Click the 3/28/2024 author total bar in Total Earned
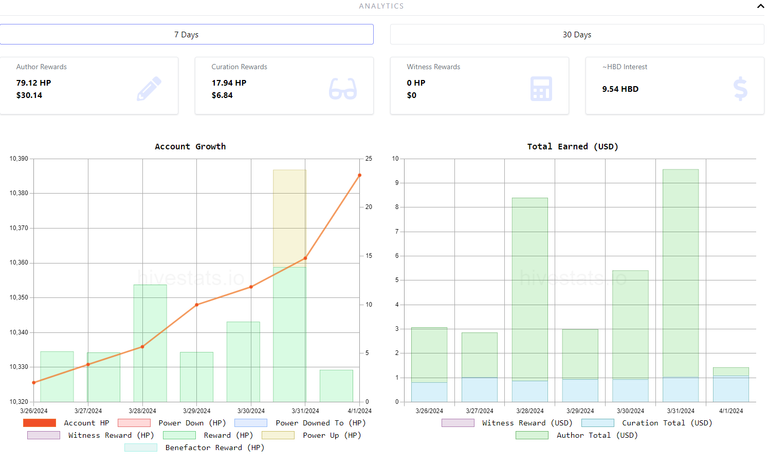 (530, 289)
